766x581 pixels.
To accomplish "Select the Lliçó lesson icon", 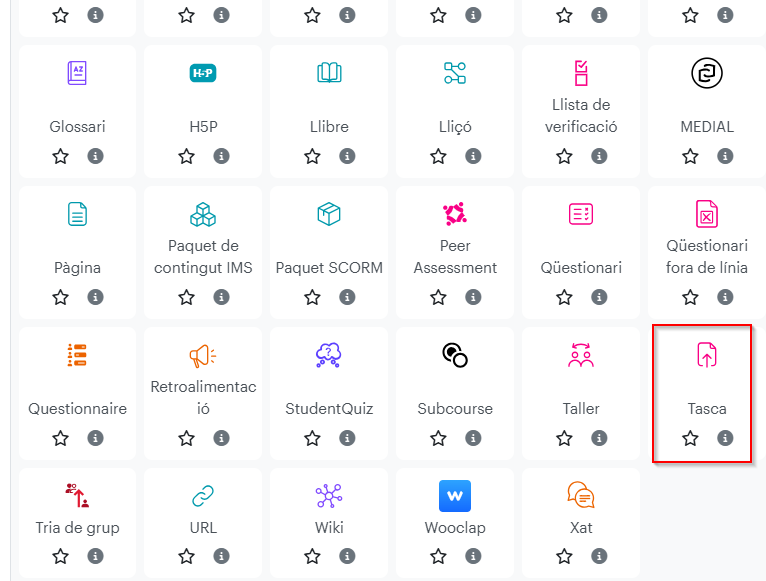I will (455, 73).
